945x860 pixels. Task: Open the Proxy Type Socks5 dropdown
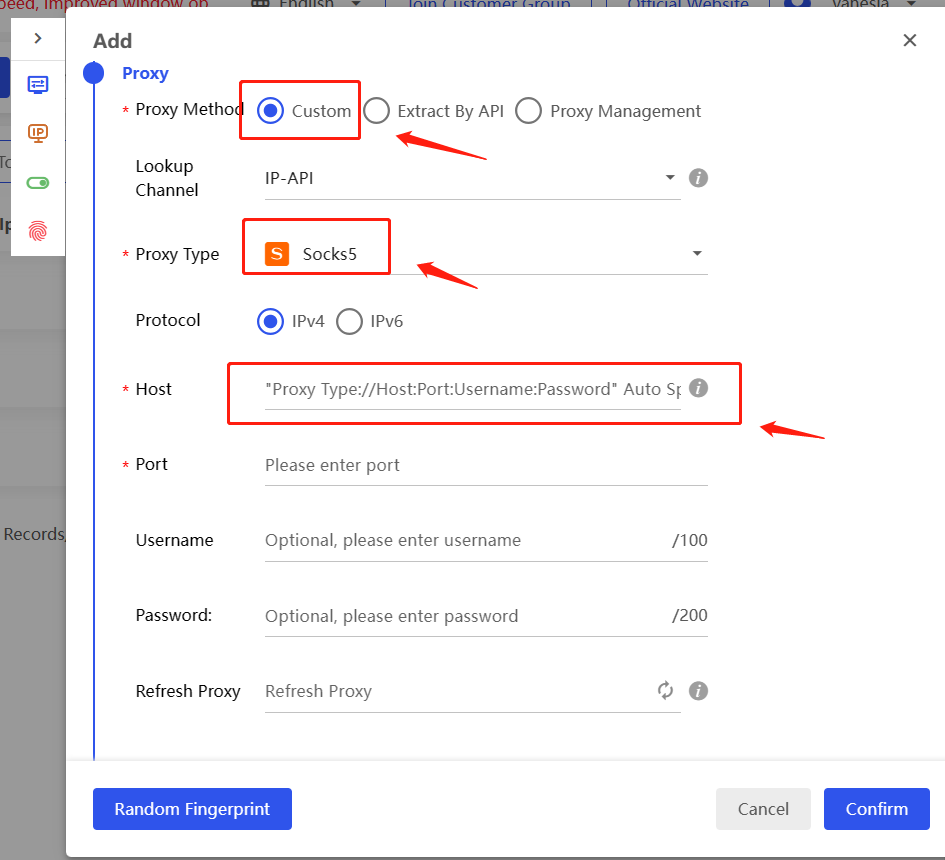click(486, 254)
